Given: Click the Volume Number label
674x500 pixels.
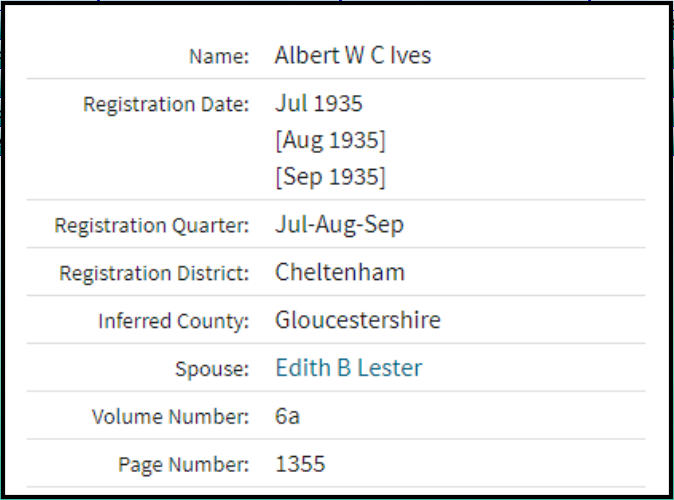Looking at the screenshot, I should [x=170, y=417].
